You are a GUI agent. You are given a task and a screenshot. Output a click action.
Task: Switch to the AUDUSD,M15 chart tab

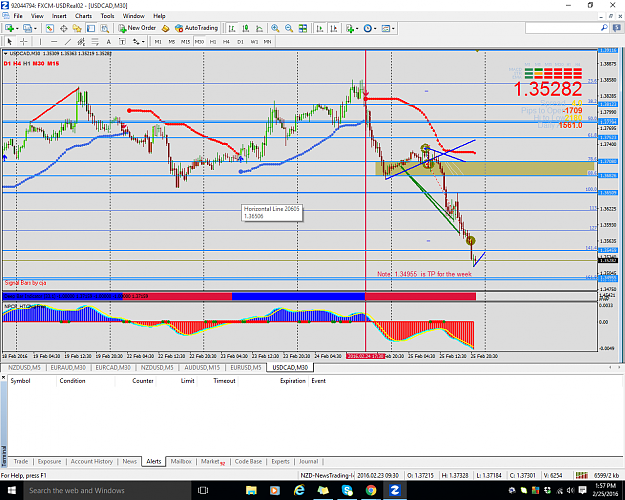coord(202,367)
